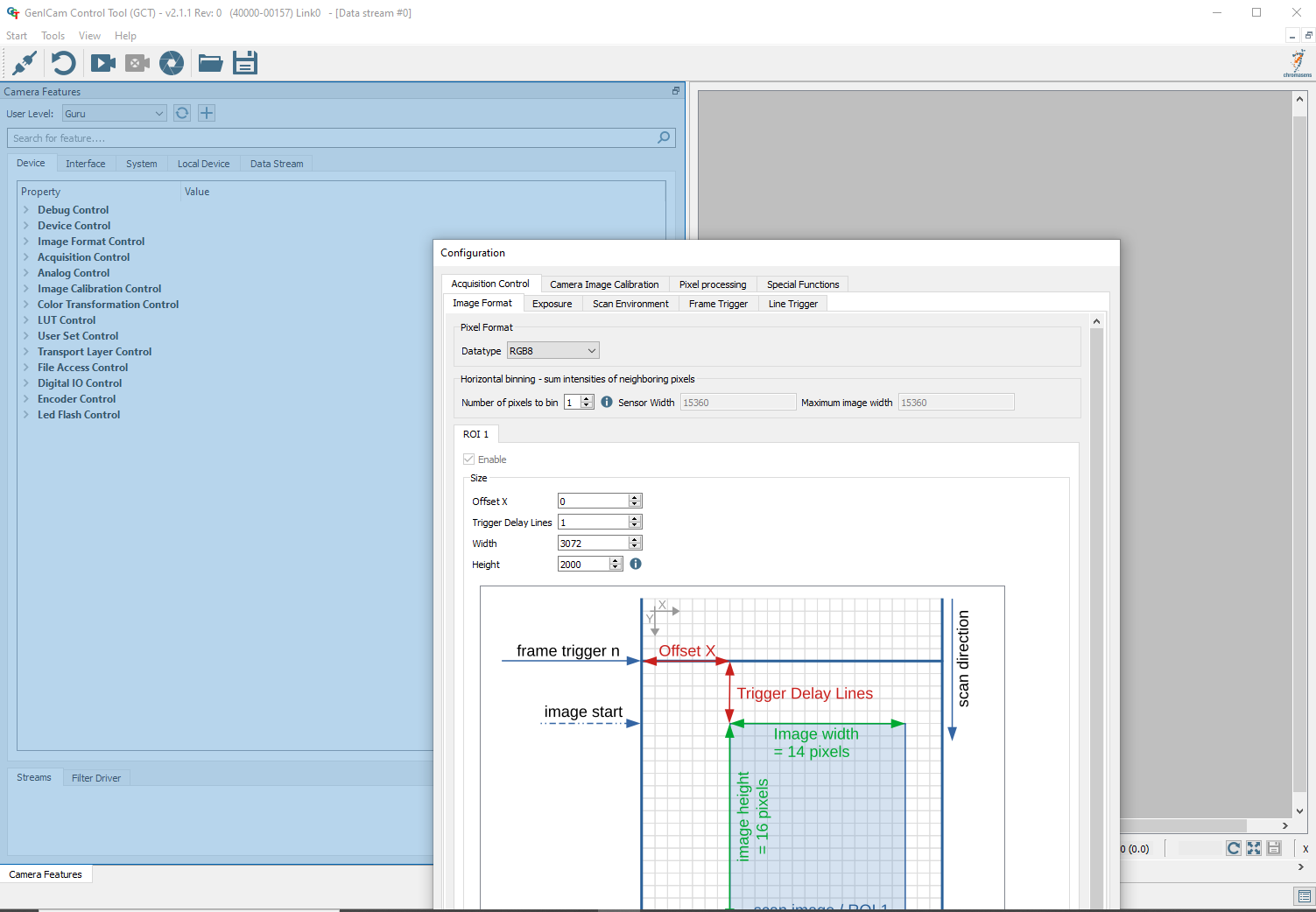Click the info icon next to binning spinner
The height and width of the screenshot is (912, 1316).
click(607, 402)
